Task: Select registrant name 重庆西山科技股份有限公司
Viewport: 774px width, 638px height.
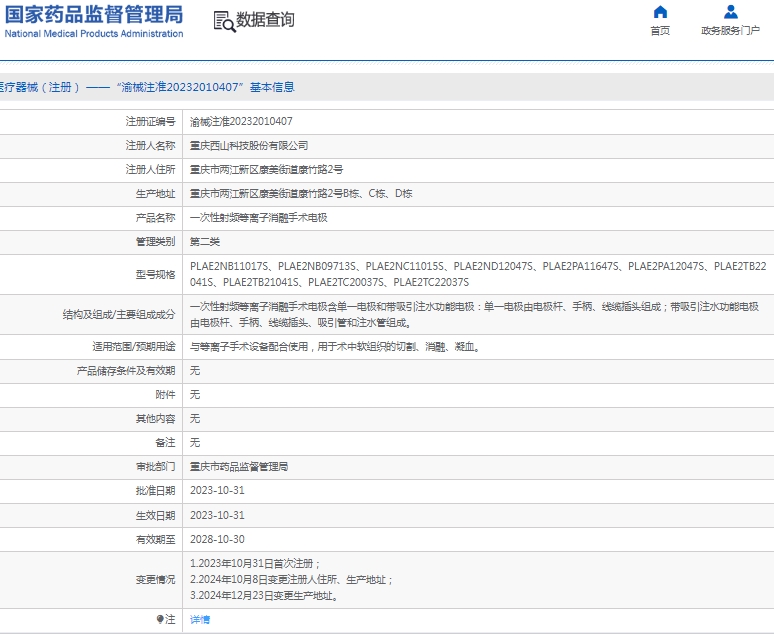Action: pos(249,146)
